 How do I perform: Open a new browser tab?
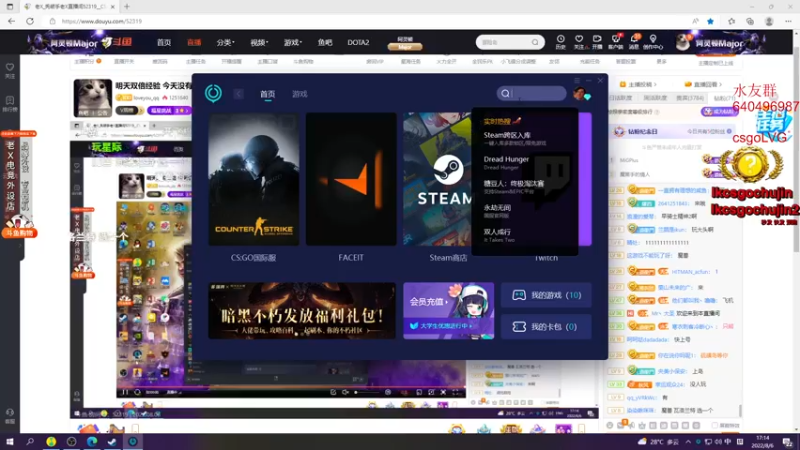(127, 7)
